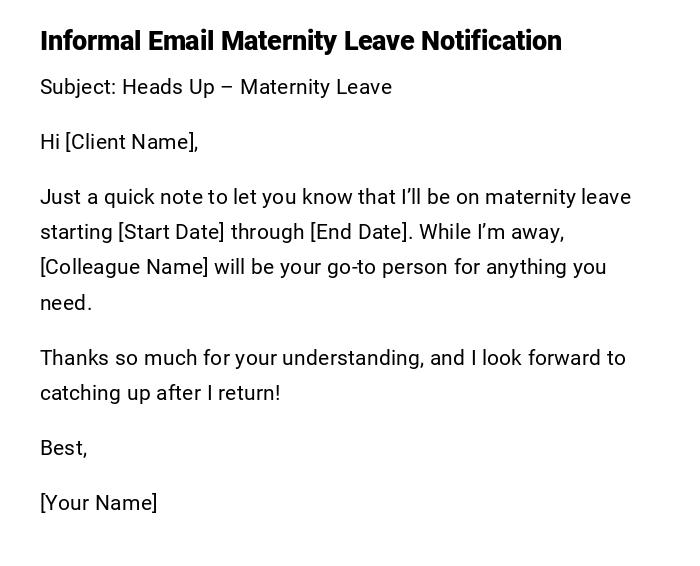
Task: Click the word "Notification" in the title
Action: pyautogui.click(x=491, y=41)
